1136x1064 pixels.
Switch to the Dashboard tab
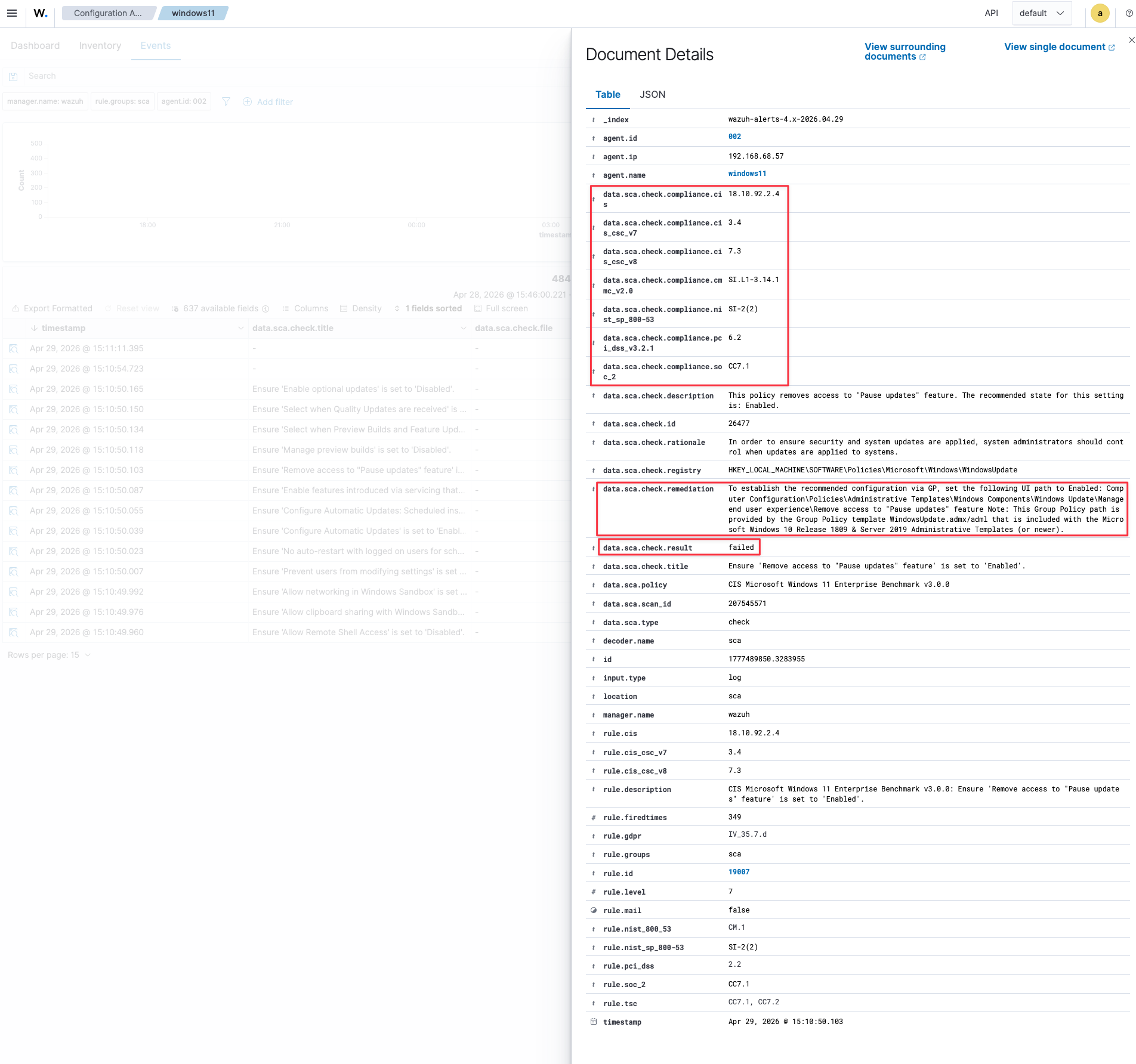(x=35, y=45)
